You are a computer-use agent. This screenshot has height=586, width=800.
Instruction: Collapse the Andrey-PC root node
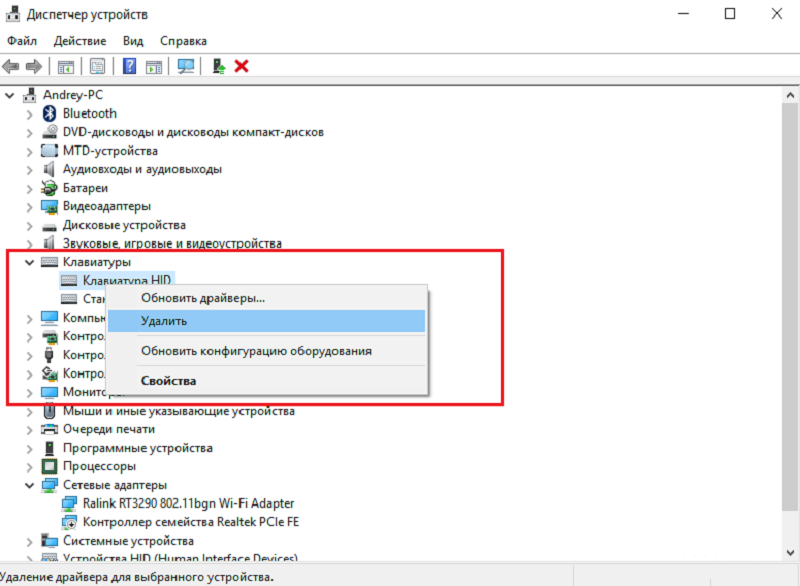(10, 95)
